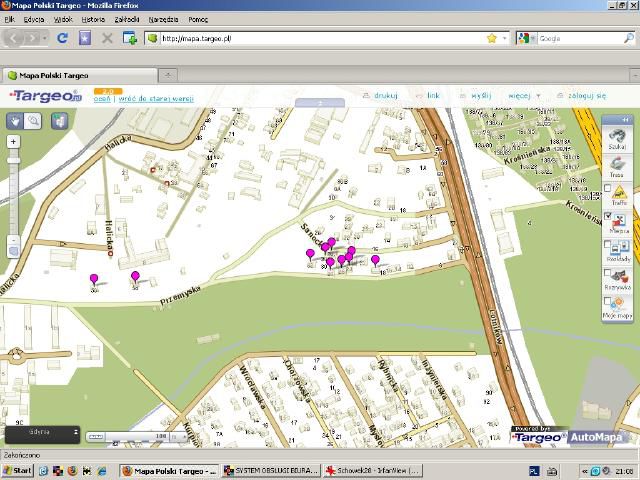Open the Trasa route planner

pyautogui.click(x=617, y=165)
